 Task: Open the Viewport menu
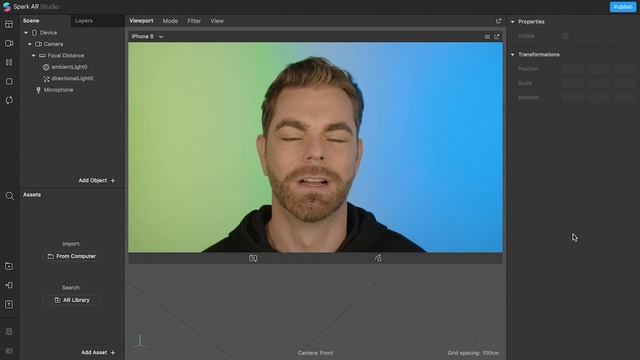141,21
